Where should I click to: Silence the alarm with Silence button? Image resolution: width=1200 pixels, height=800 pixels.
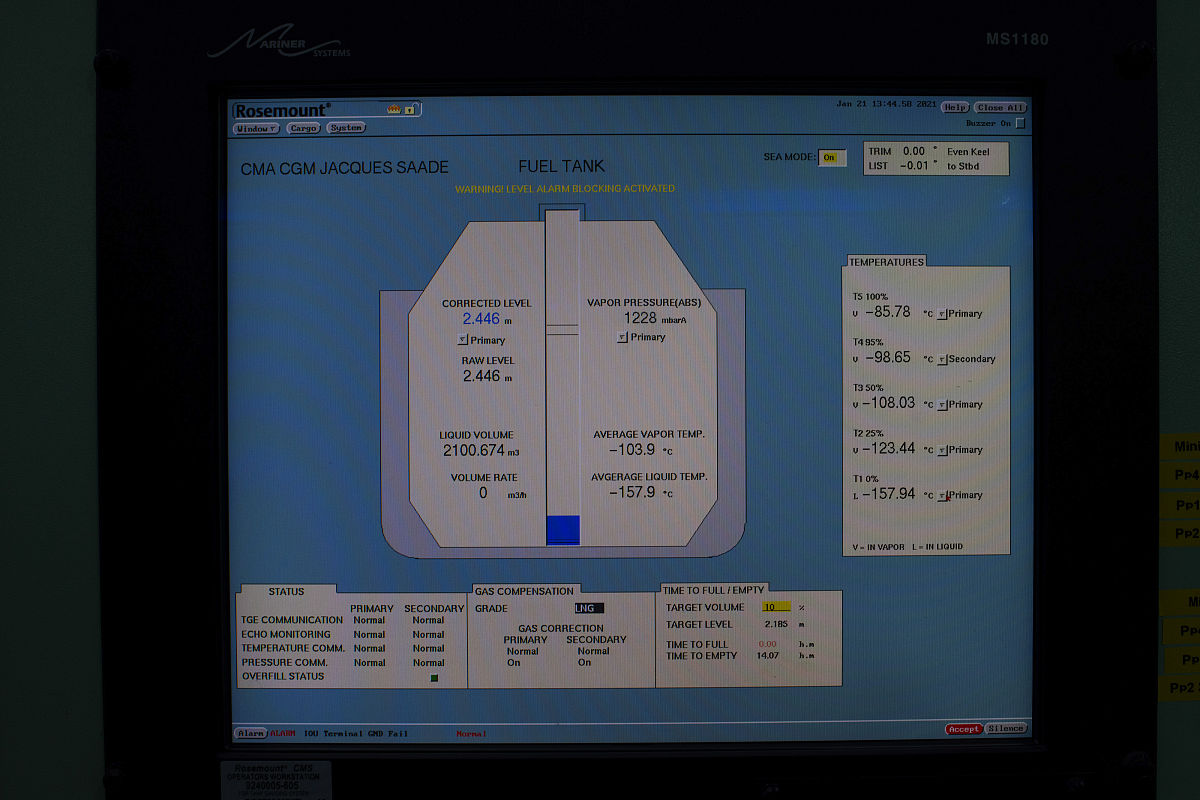(x=1006, y=729)
